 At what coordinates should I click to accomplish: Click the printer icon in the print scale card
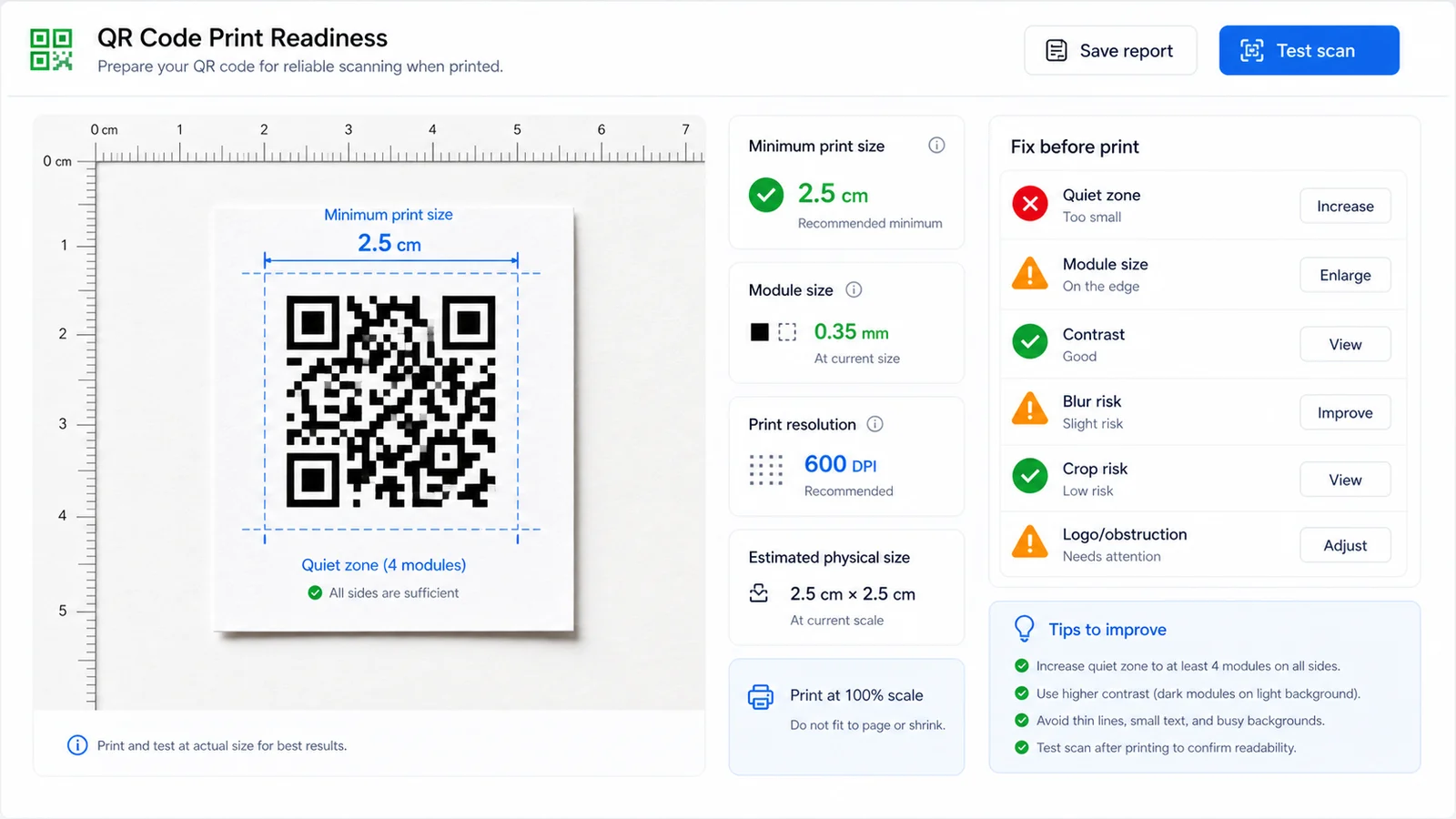tap(761, 697)
